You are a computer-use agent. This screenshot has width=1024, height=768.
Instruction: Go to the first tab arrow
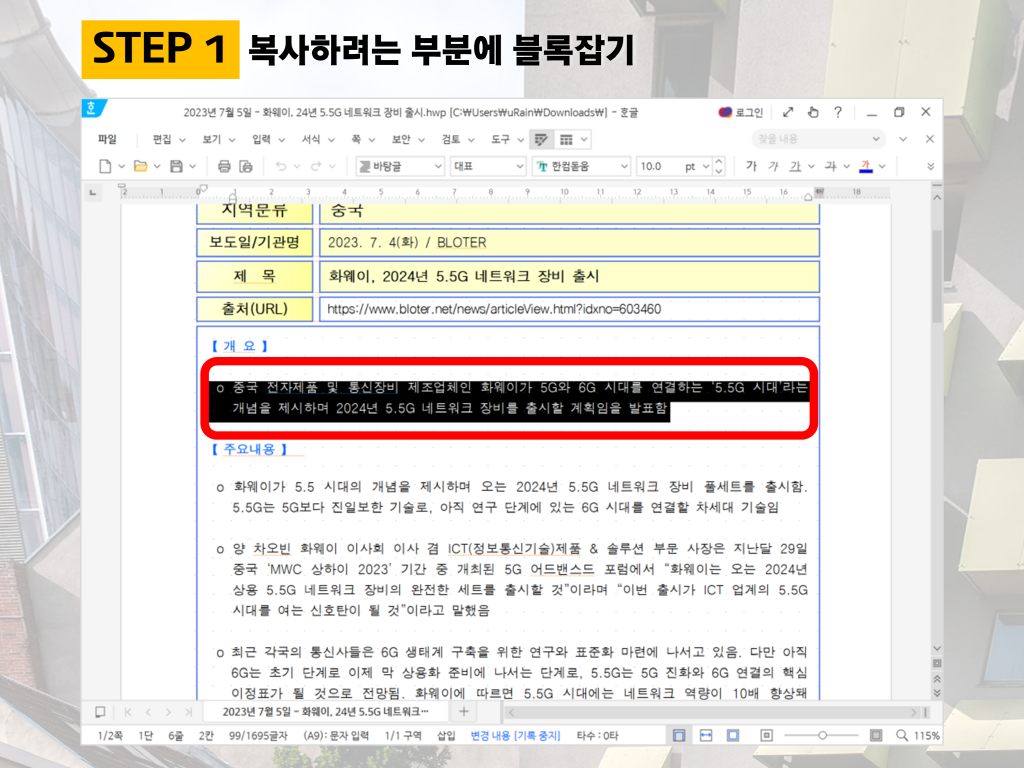point(128,712)
